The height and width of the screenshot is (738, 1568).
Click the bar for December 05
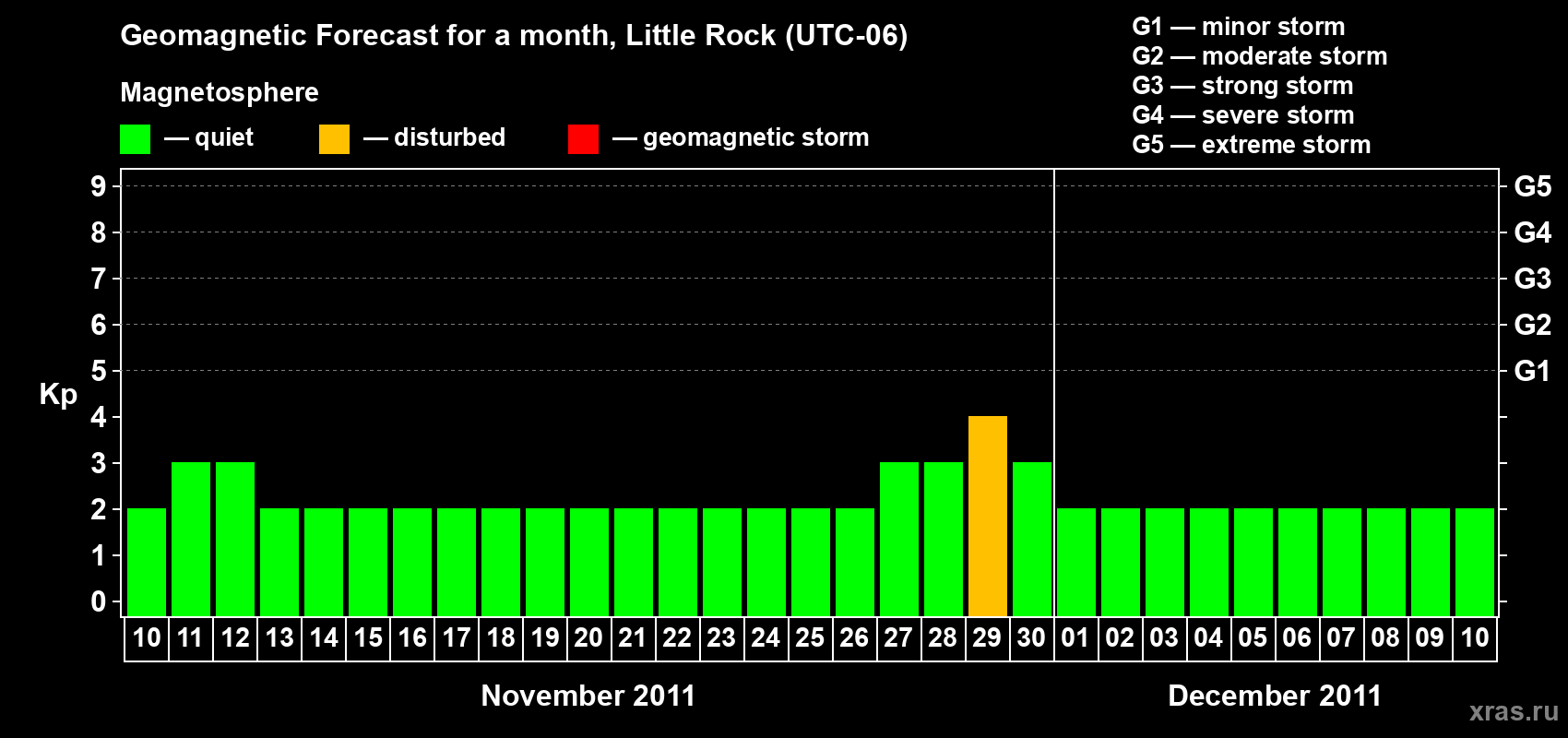1253,562
